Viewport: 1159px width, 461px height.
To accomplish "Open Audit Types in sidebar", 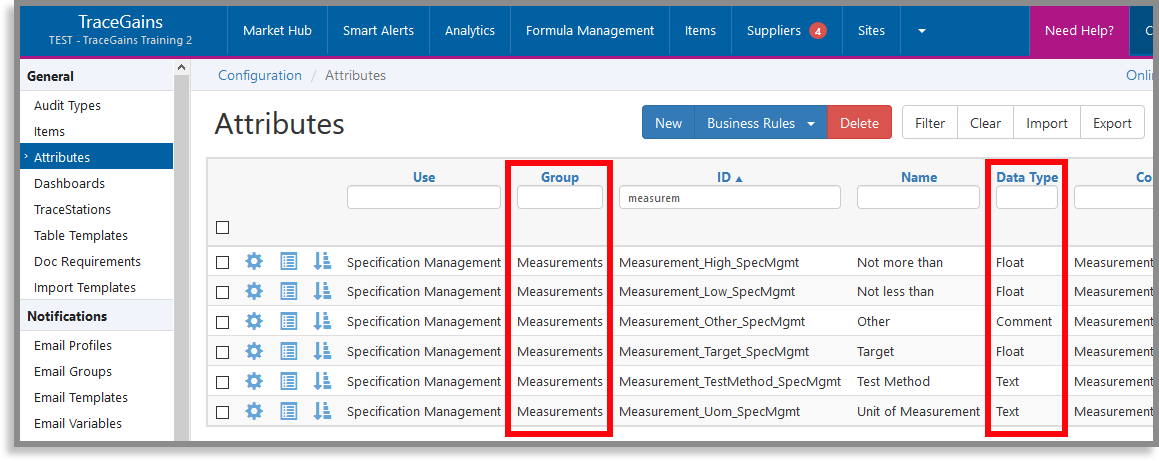I will (67, 106).
